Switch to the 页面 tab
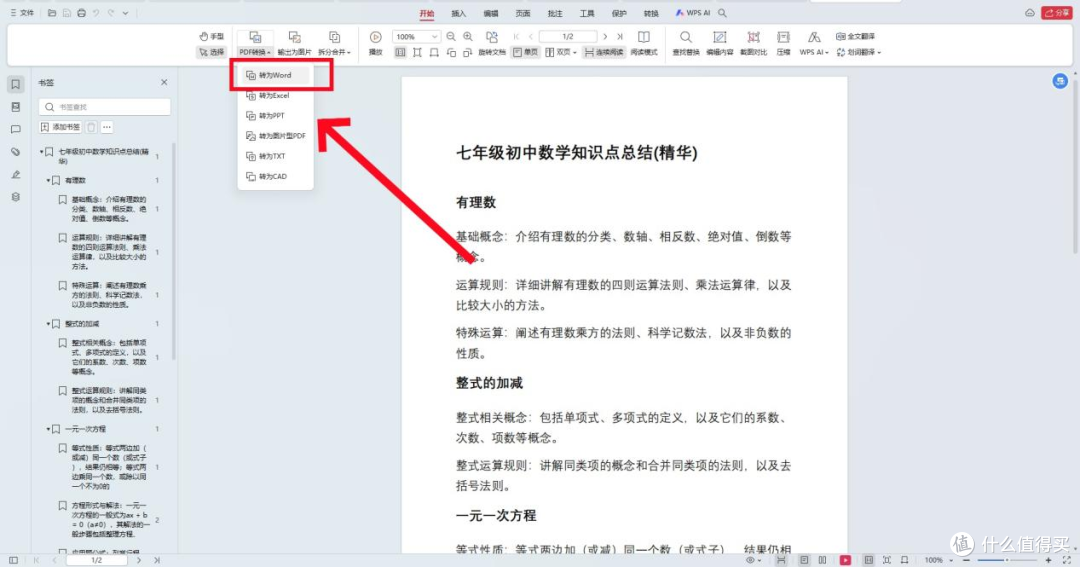 523,13
